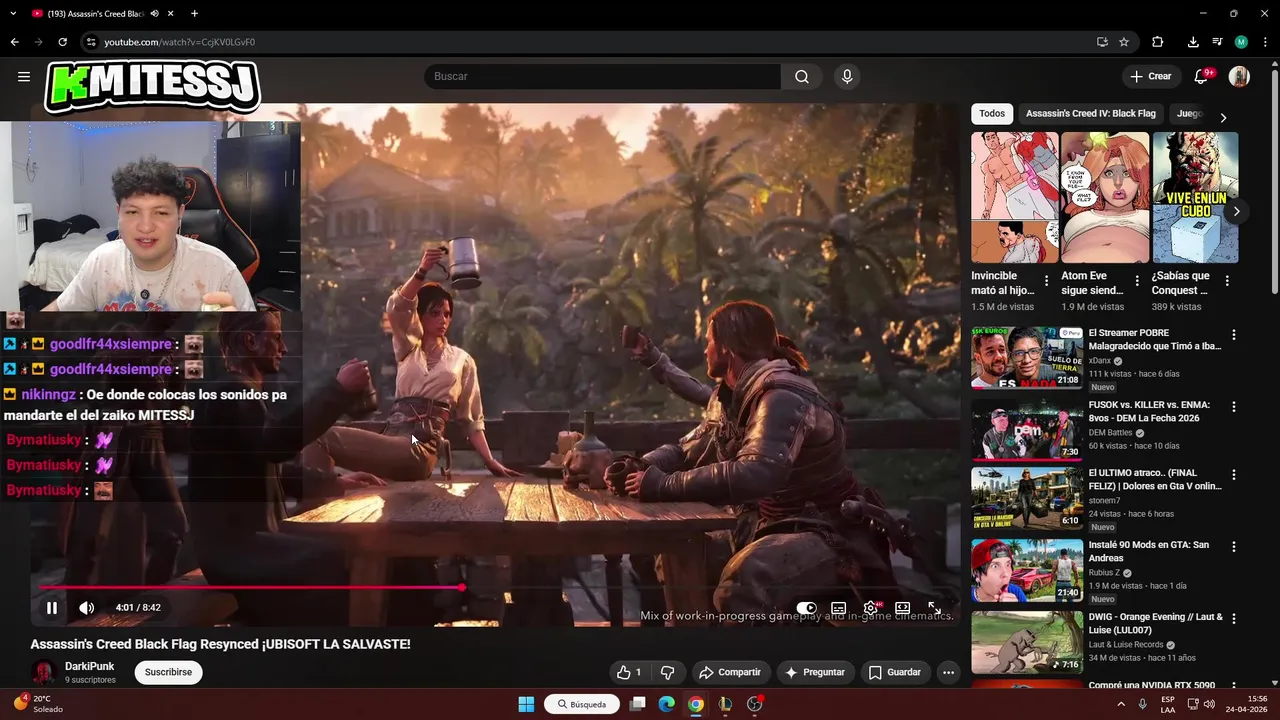Viewport: 1280px width, 720px height.
Task: Open the YouTube hamburger guide menu
Action: 24,76
